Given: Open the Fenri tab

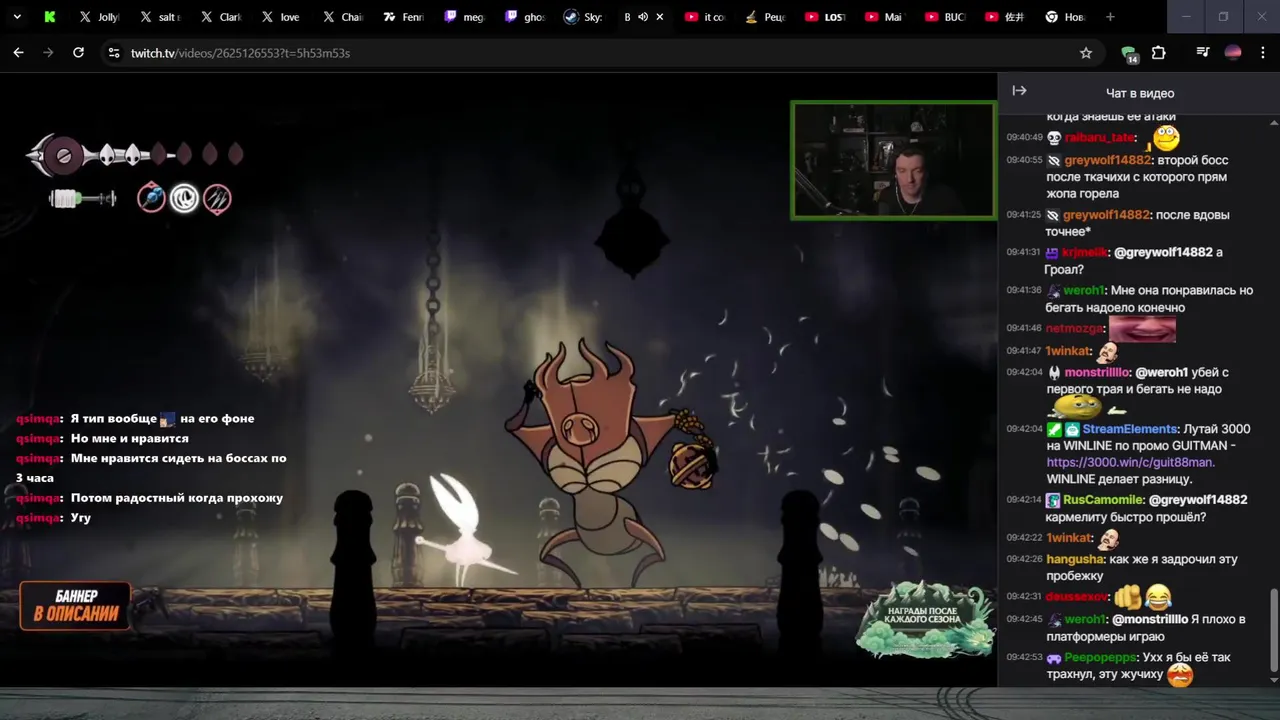Looking at the screenshot, I should tap(402, 17).
